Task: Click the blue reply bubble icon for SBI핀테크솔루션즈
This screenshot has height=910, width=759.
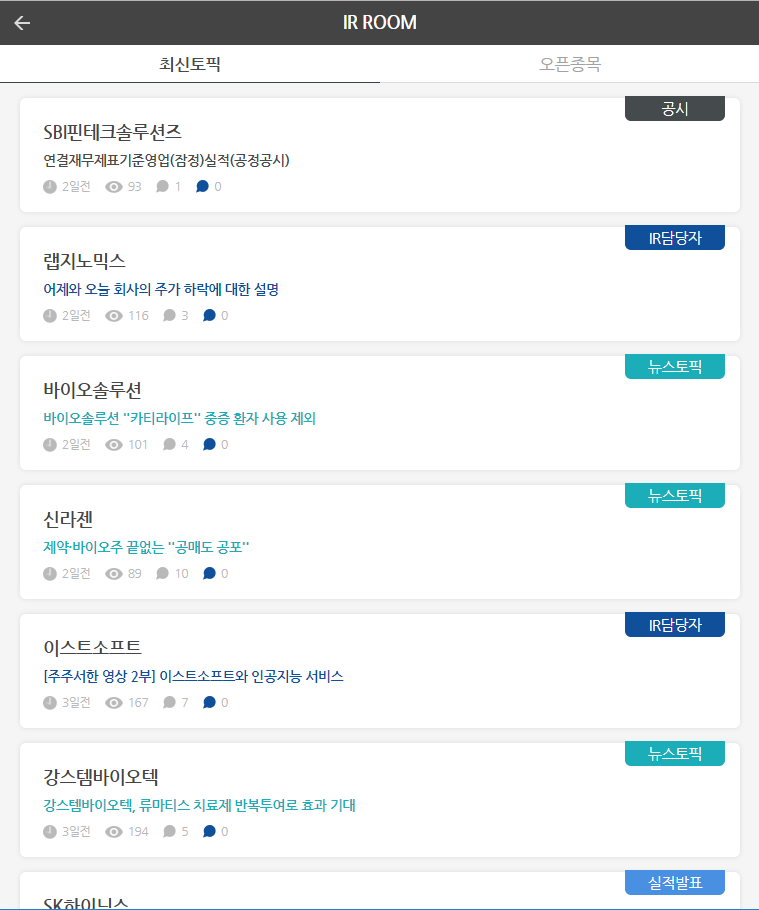Action: (202, 187)
